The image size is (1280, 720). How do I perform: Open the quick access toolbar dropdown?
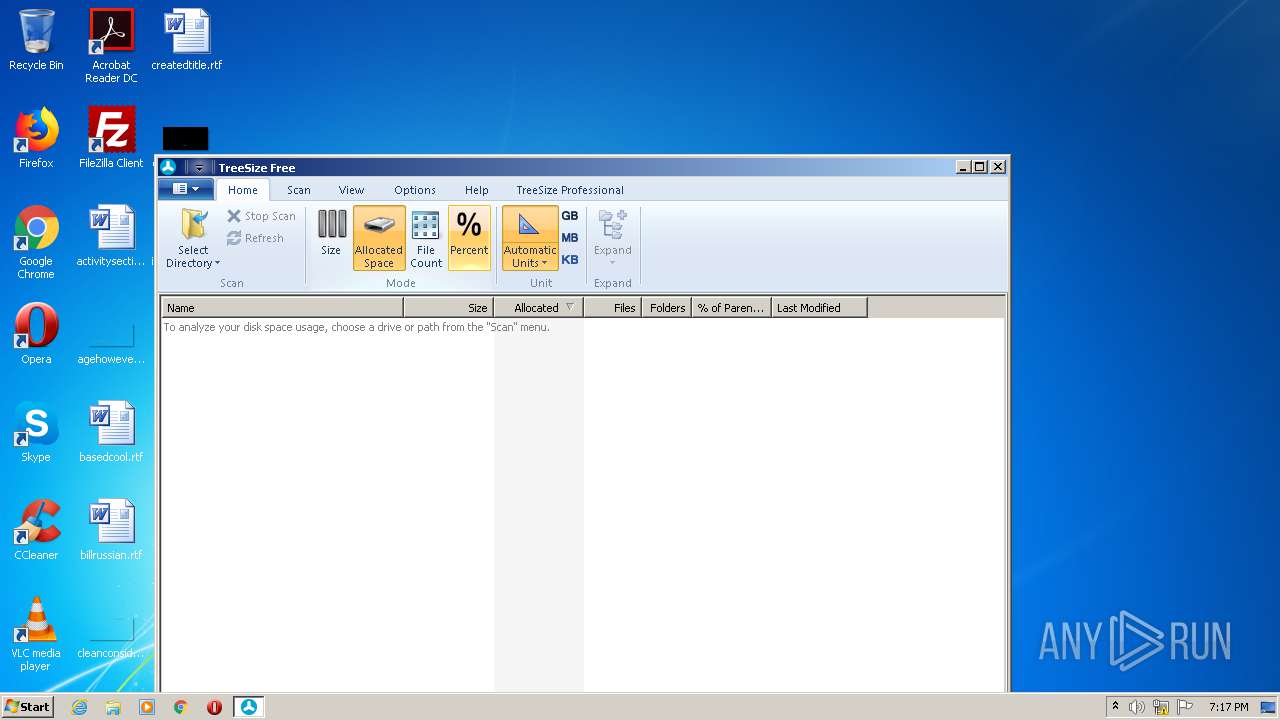200,168
